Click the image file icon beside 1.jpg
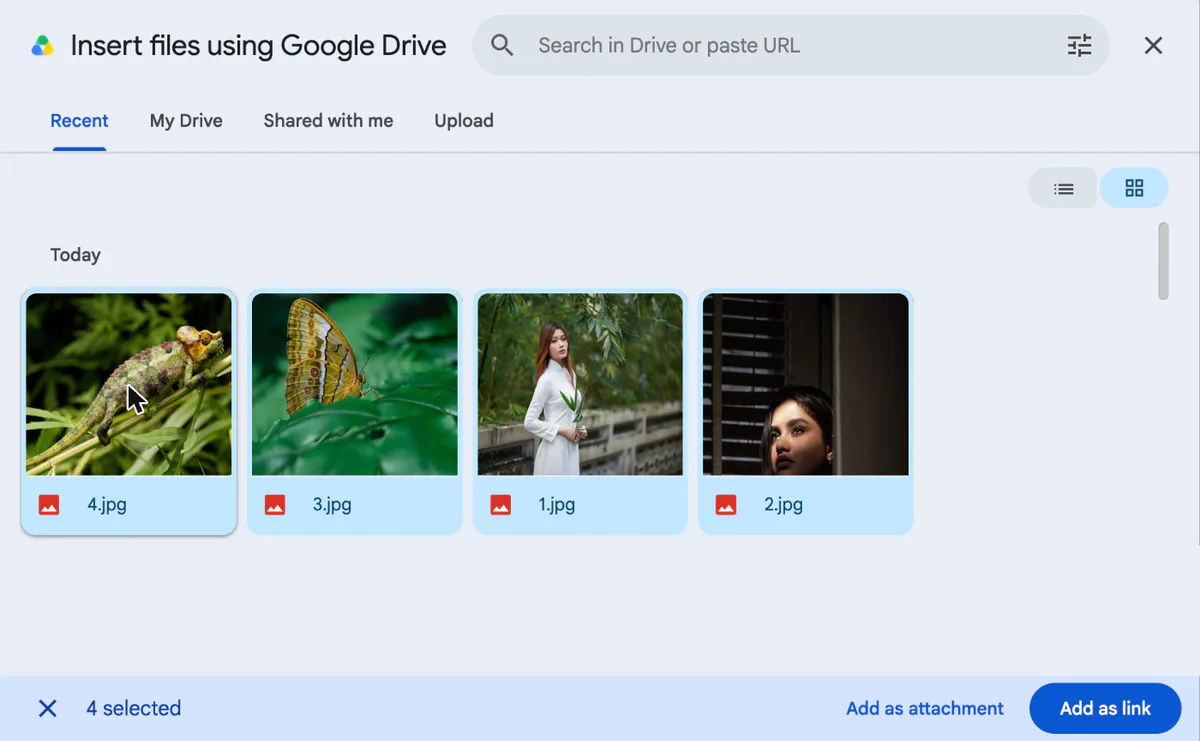Viewport: 1200px width, 741px height. [500, 505]
